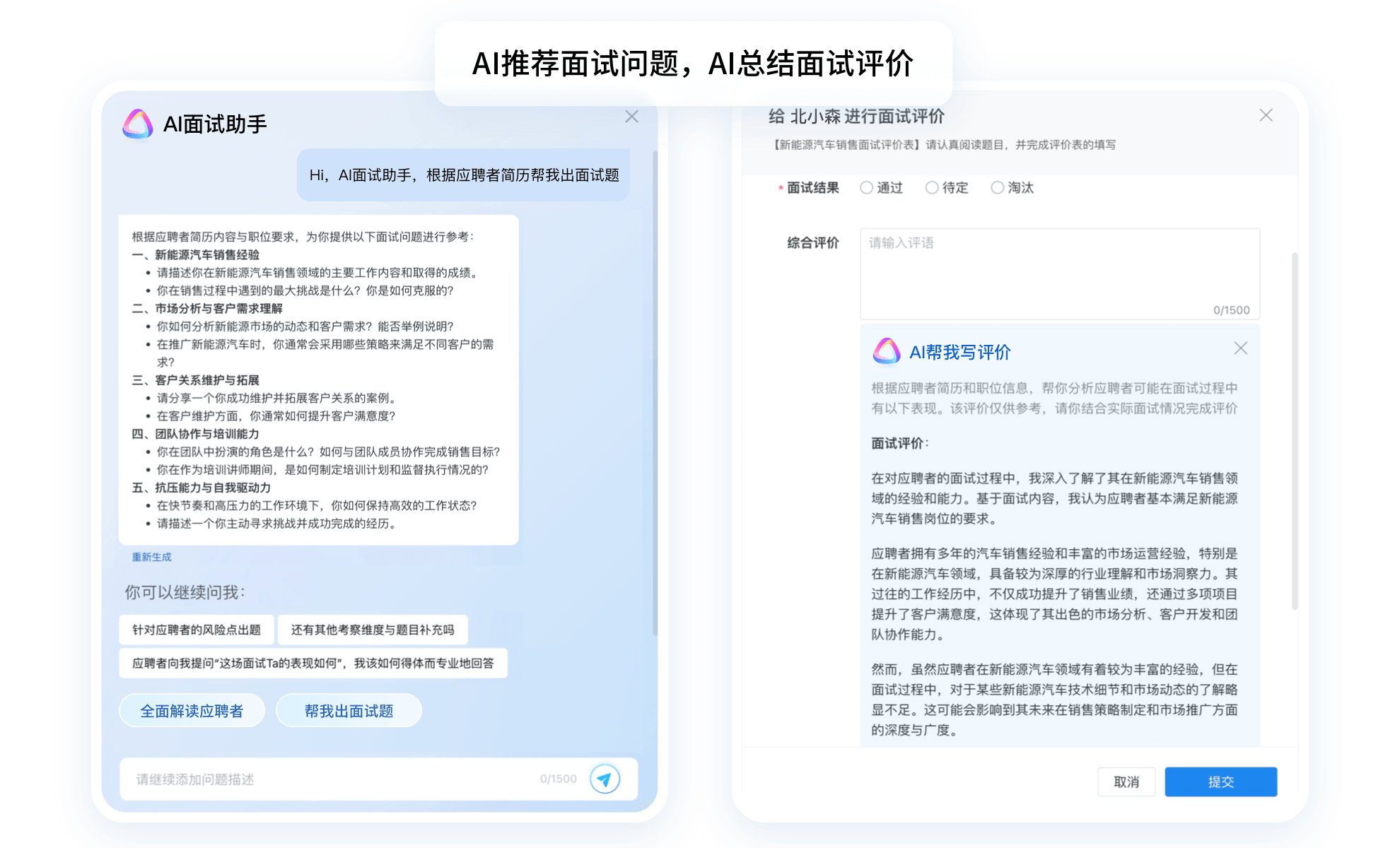
Task: Click the paper plane send icon
Action: (605, 779)
